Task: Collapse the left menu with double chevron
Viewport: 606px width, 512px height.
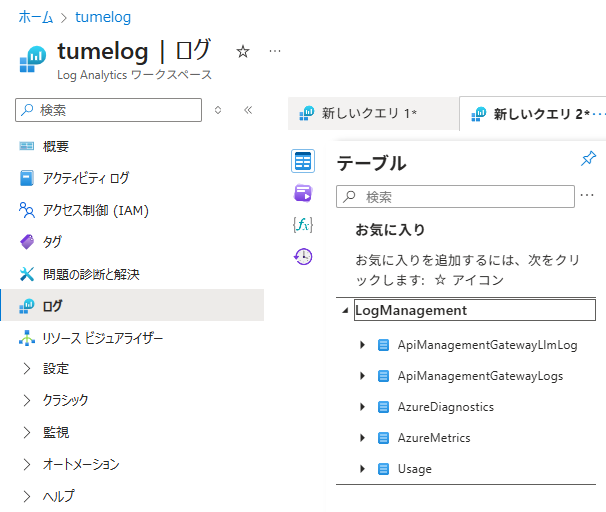Action: [248, 110]
